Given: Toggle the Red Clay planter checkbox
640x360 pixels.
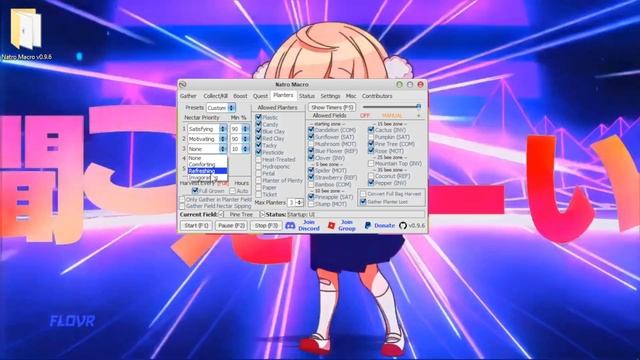Looking at the screenshot, I should tap(258, 138).
